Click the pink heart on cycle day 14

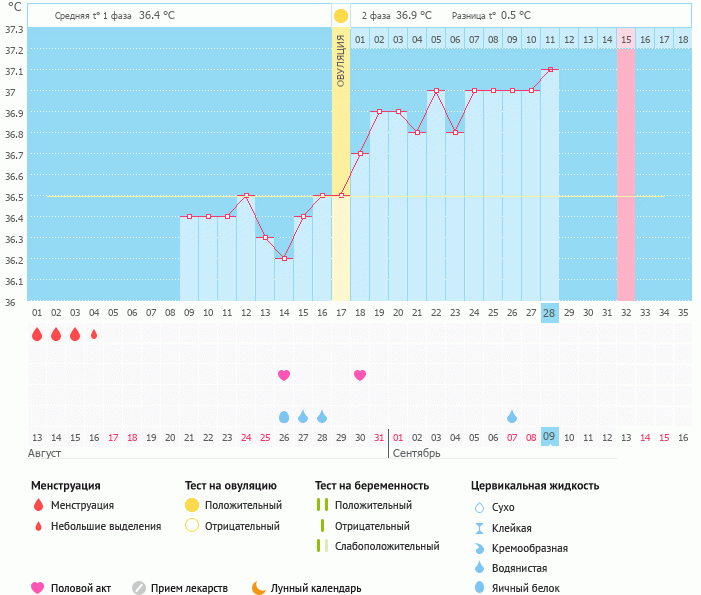pos(284,375)
